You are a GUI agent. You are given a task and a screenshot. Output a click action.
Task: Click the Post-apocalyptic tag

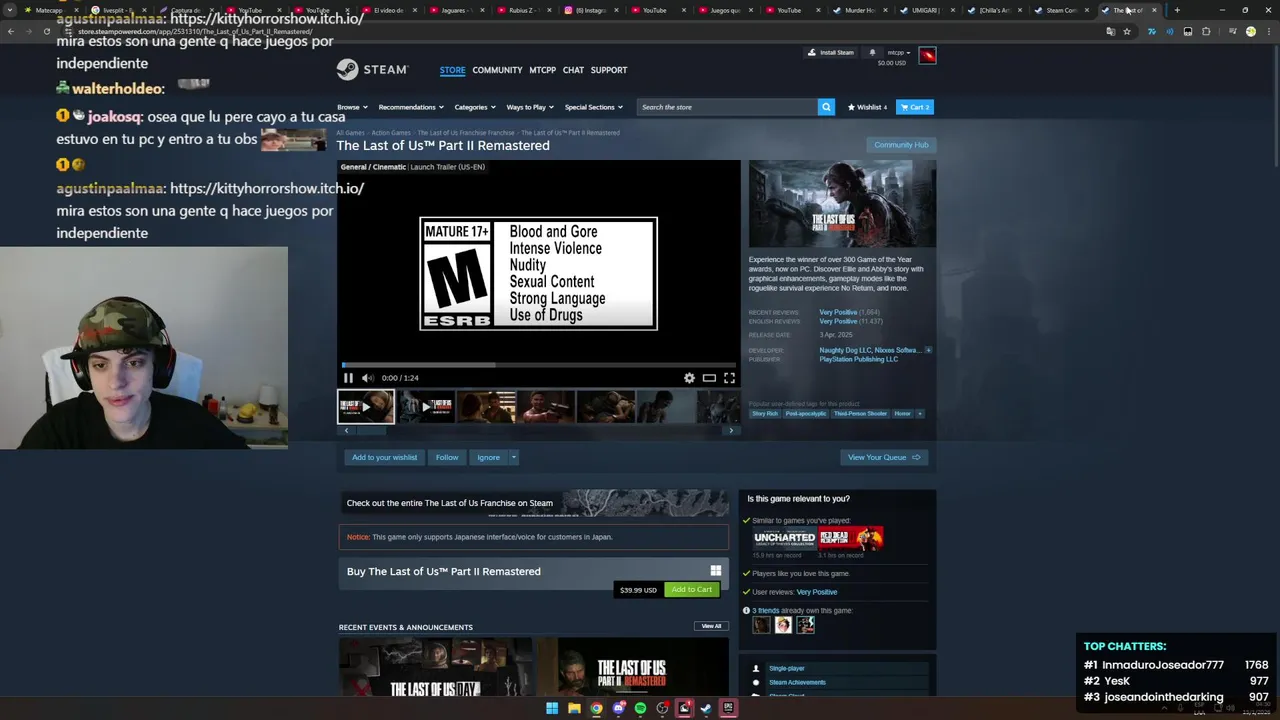806,413
